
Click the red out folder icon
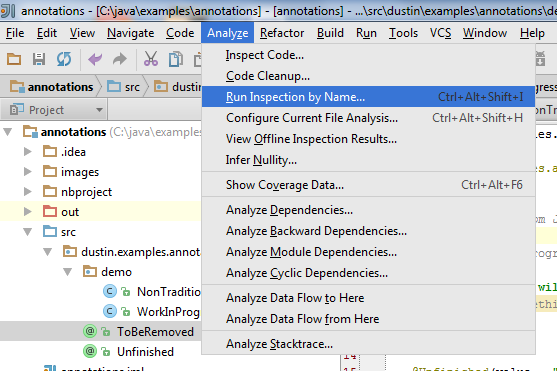pyautogui.click(x=50, y=211)
